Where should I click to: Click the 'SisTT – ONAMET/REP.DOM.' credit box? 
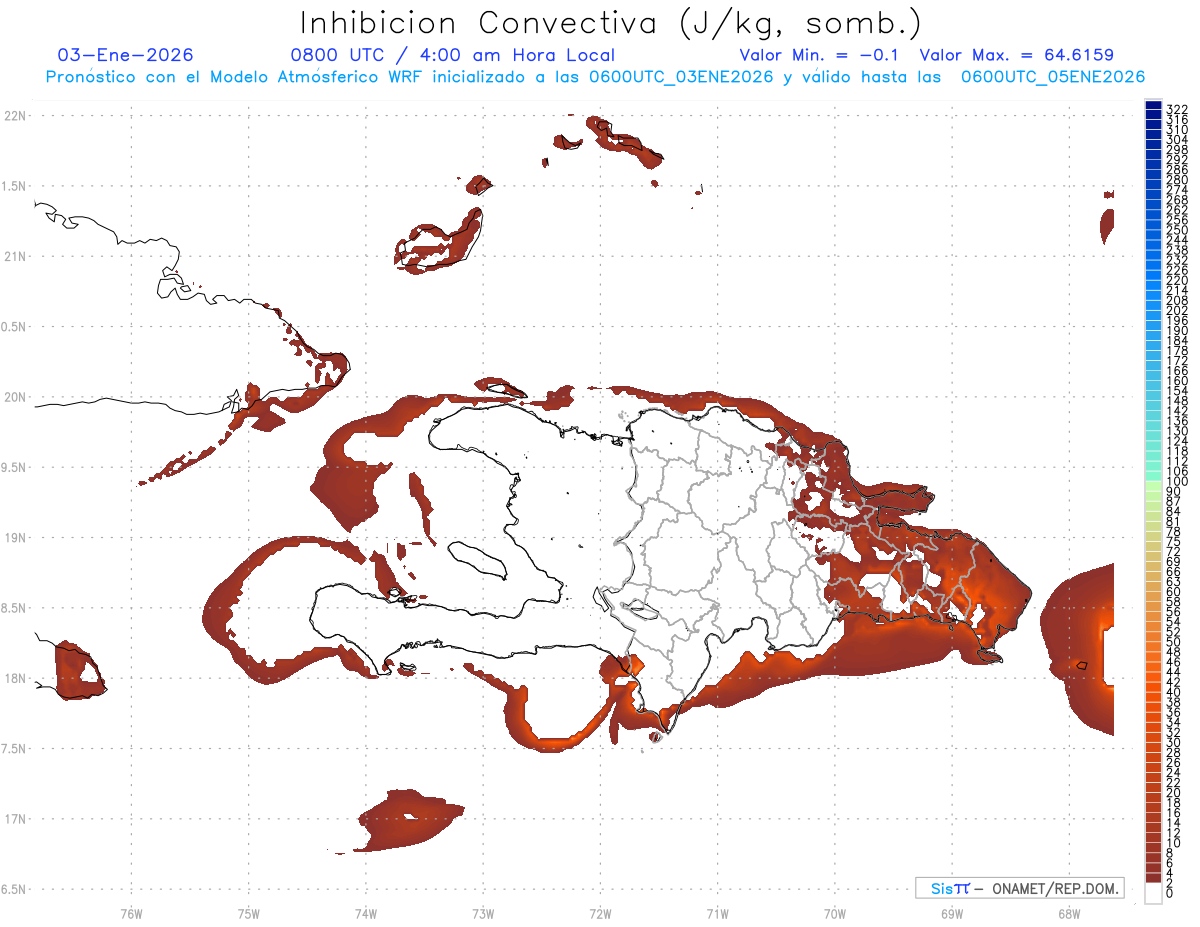[1019, 888]
